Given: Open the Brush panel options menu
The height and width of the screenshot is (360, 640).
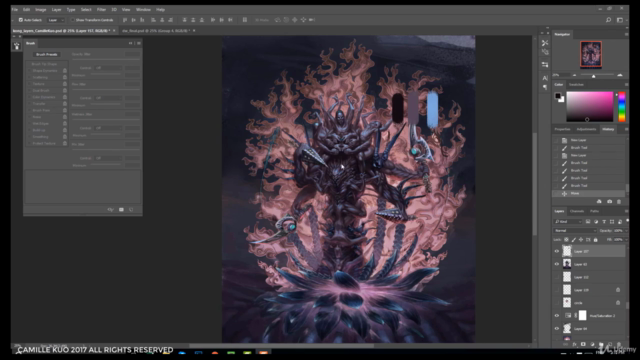Looking at the screenshot, I should pos(139,43).
